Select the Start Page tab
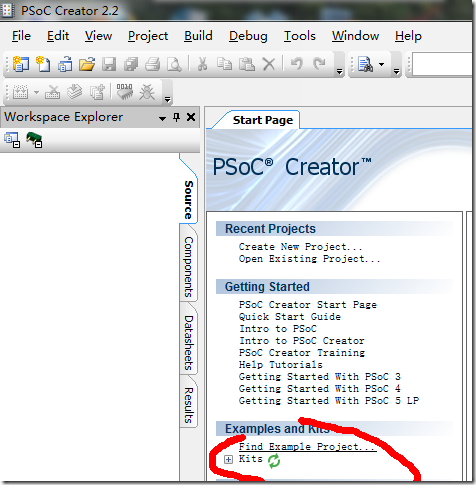This screenshot has height=485, width=476. (x=263, y=120)
